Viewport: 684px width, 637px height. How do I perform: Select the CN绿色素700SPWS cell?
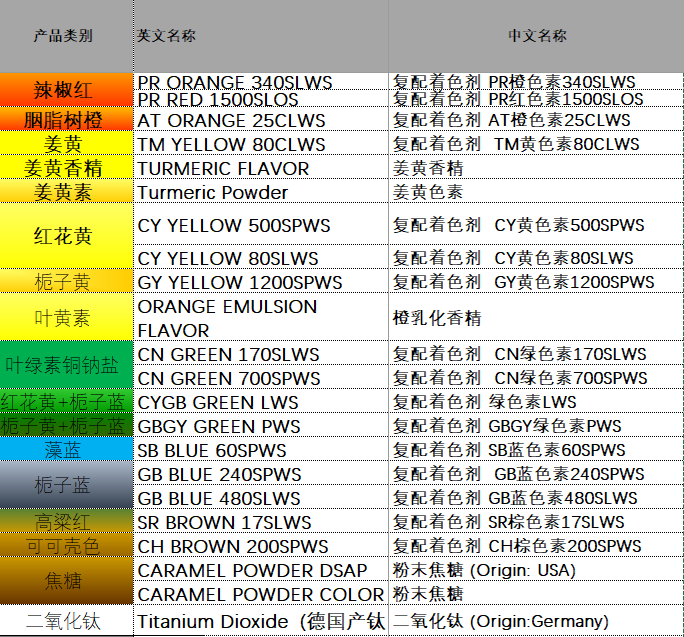point(536,377)
